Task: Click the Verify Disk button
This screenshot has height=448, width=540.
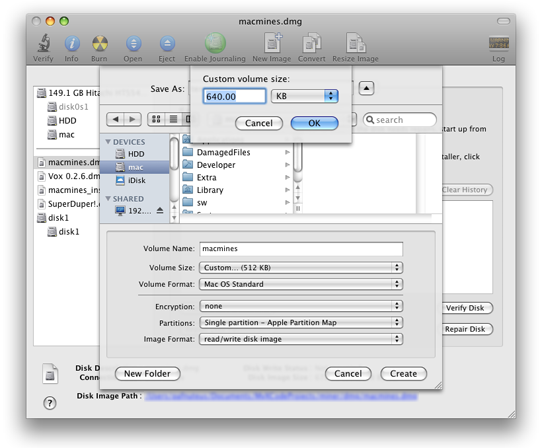Action: [467, 308]
